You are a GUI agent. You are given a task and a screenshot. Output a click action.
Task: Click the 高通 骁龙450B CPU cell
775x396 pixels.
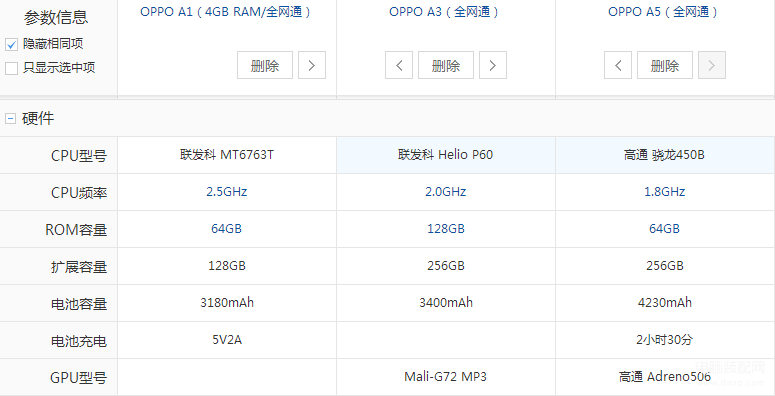click(665, 155)
